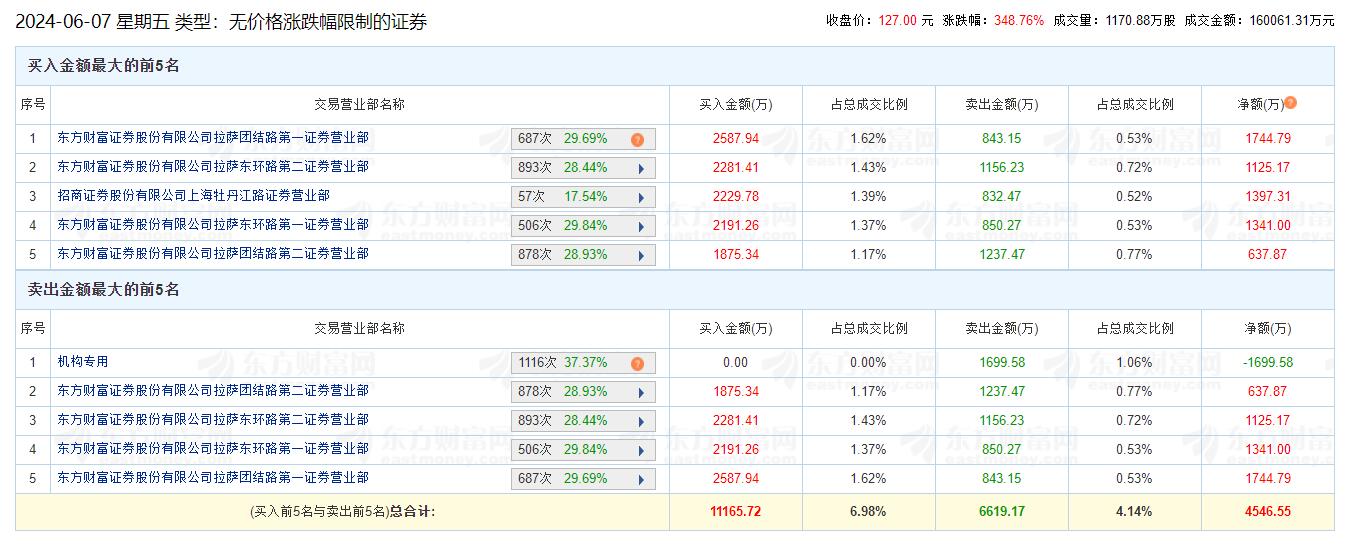This screenshot has height=551, width=1354.
Task: Click blue arrow beside 506次 in buy list
Action: 640,226
